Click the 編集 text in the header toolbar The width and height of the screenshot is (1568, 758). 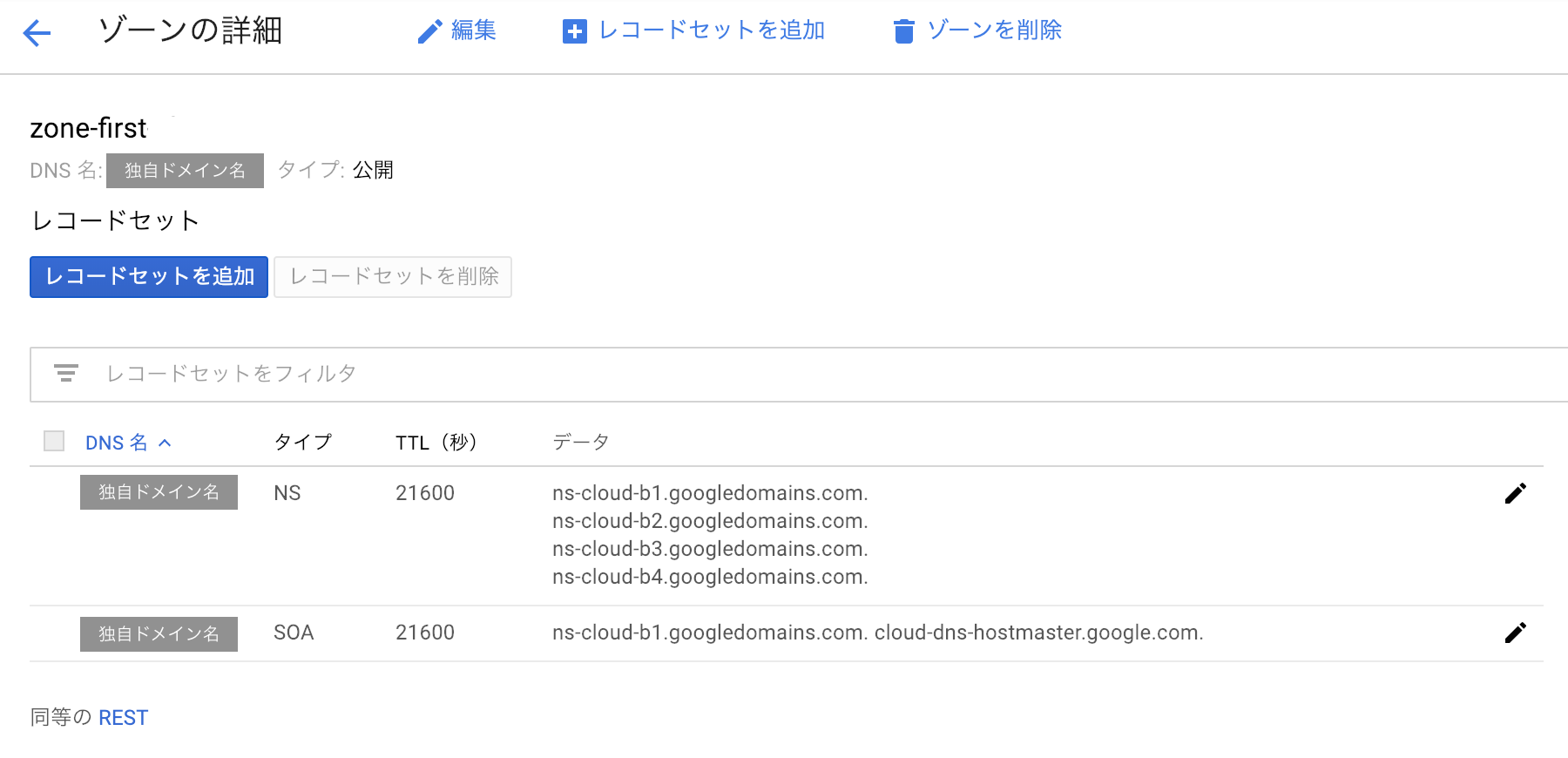(x=474, y=30)
